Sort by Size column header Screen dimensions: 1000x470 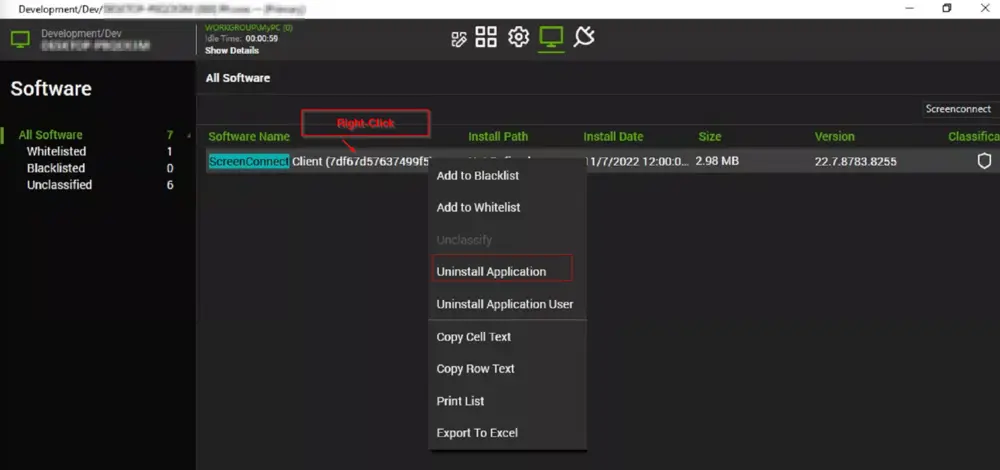click(710, 136)
